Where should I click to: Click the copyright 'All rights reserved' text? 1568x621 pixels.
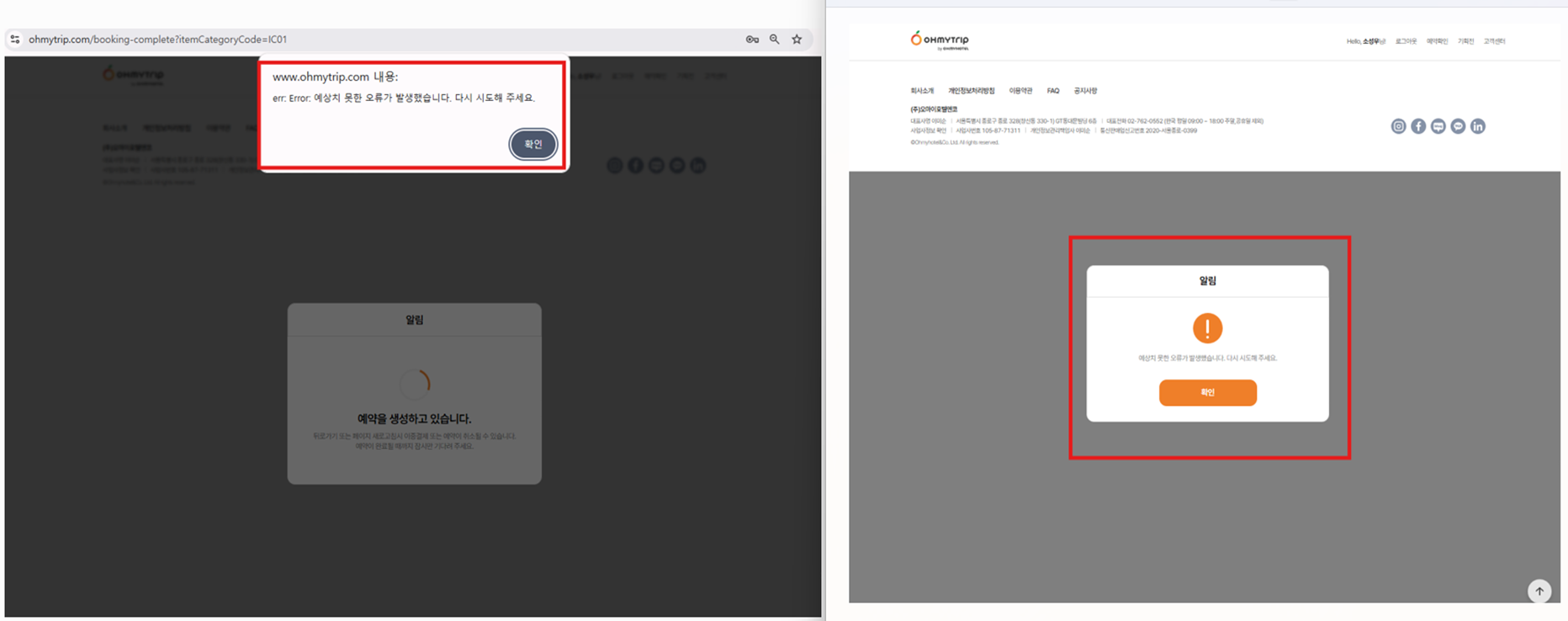point(954,142)
